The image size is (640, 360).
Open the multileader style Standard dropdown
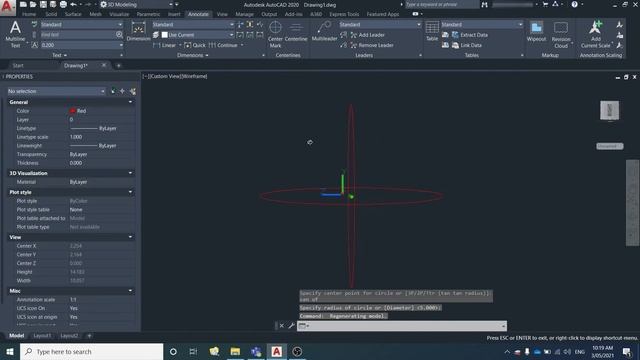click(x=380, y=24)
